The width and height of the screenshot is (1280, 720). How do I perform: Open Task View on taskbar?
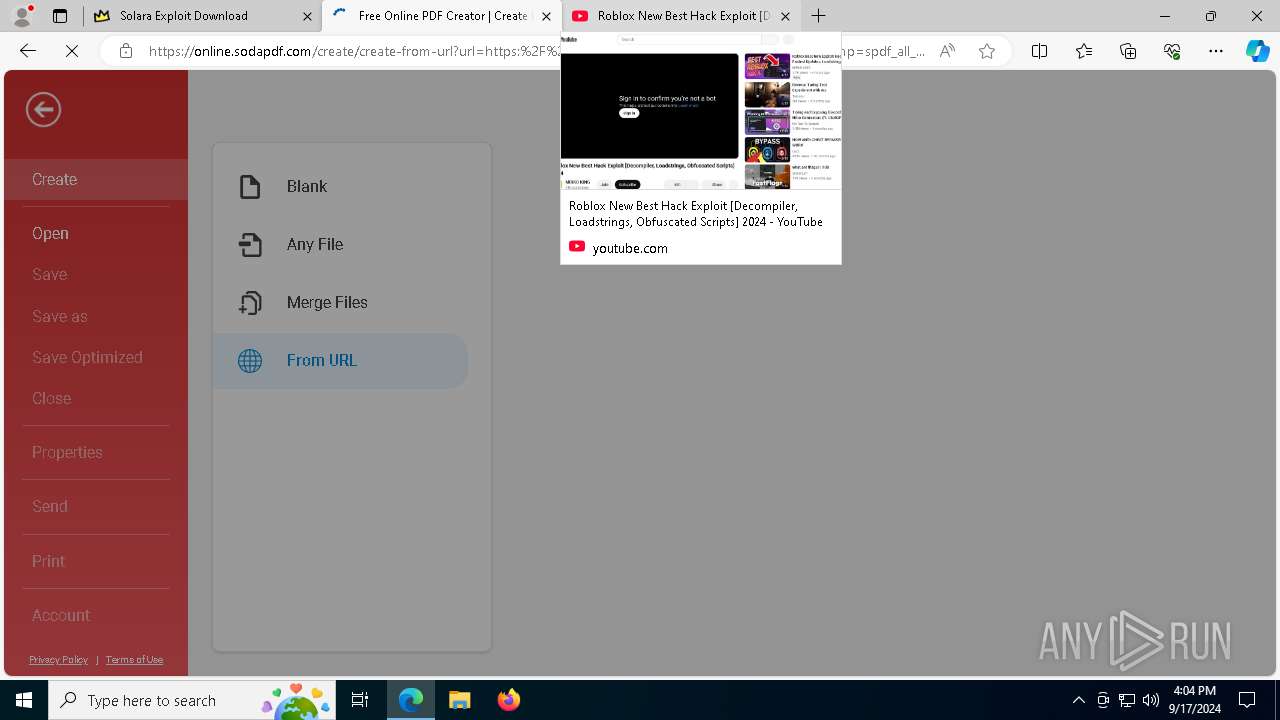pyautogui.click(x=360, y=700)
